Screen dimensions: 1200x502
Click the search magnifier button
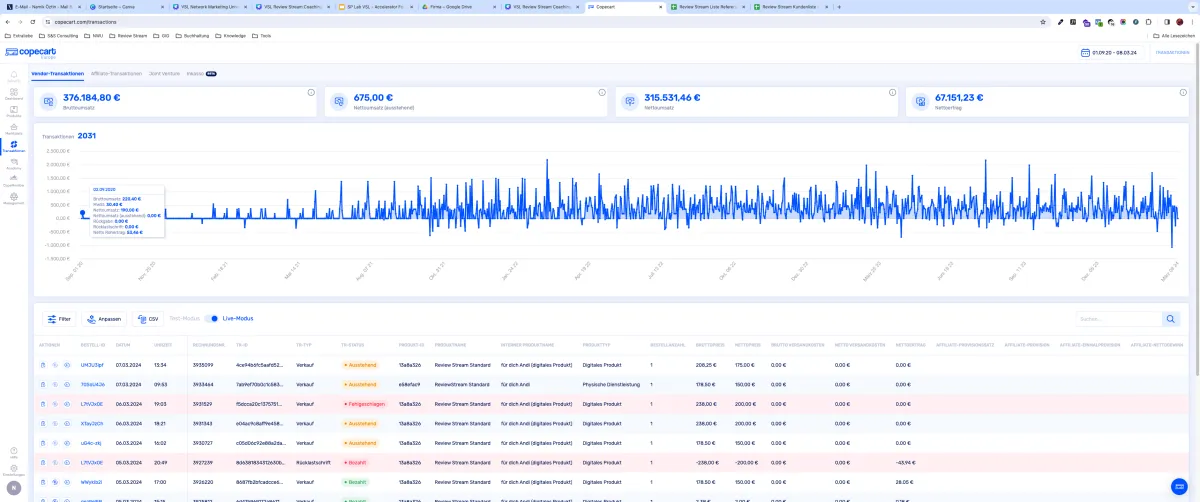coord(1170,319)
